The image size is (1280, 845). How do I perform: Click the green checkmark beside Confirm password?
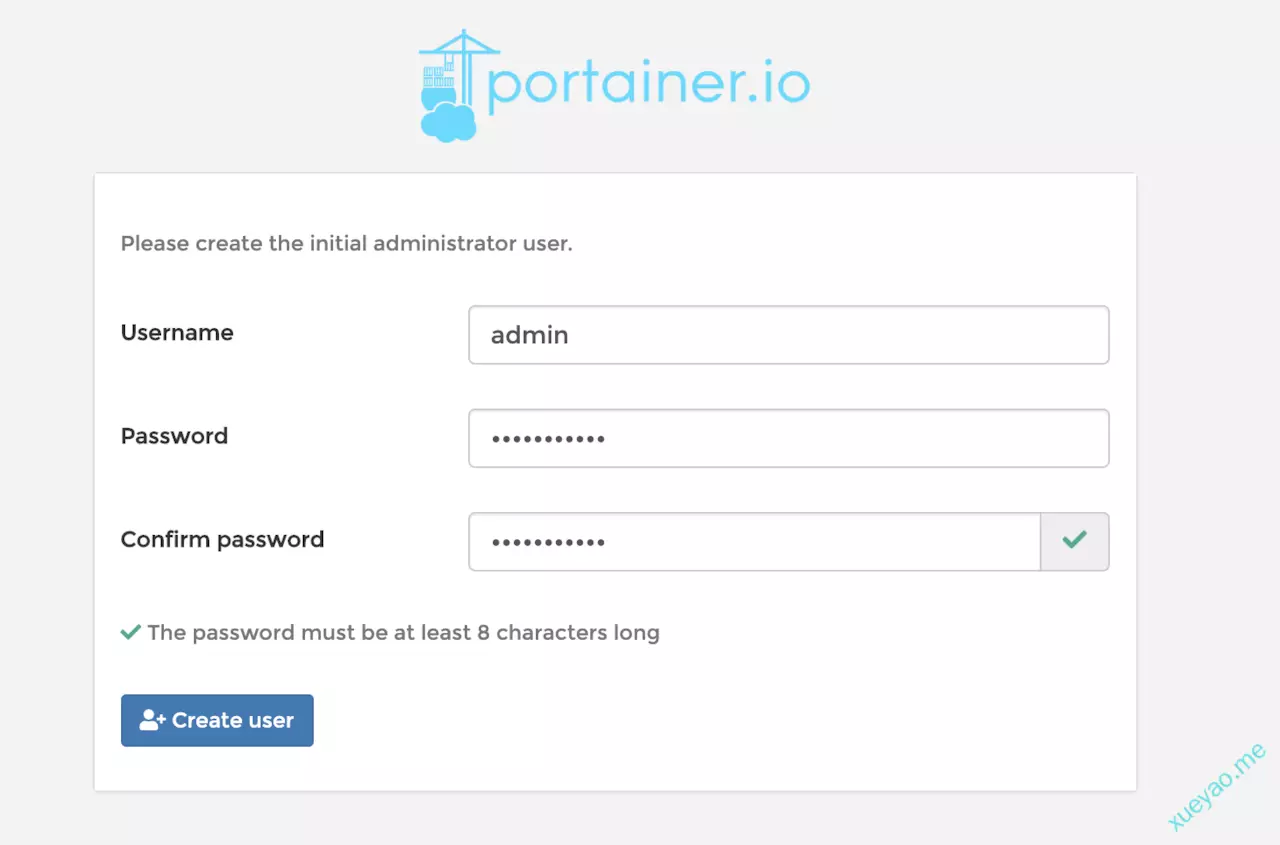(1074, 541)
